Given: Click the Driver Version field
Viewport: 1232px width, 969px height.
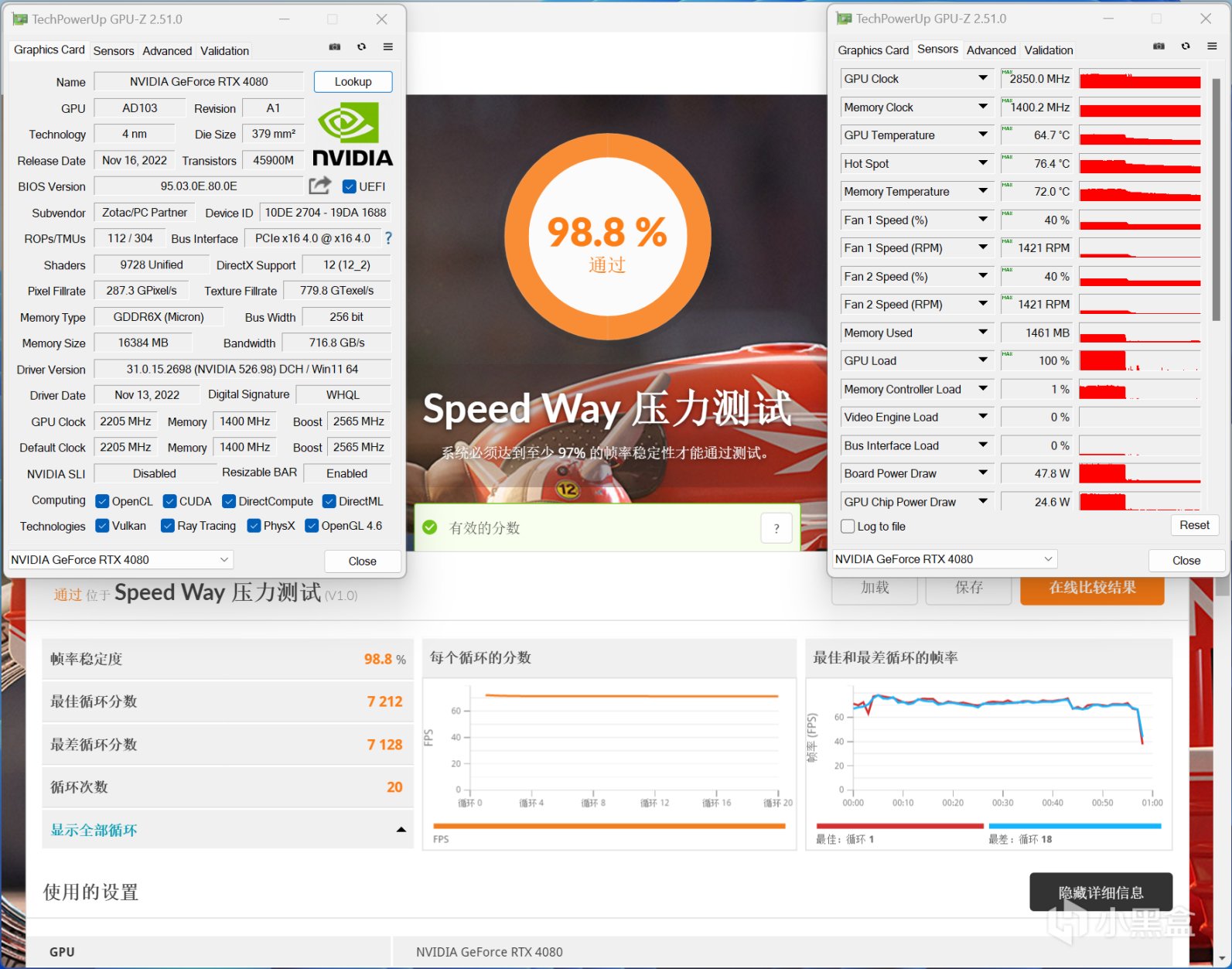Looking at the screenshot, I should [242, 369].
